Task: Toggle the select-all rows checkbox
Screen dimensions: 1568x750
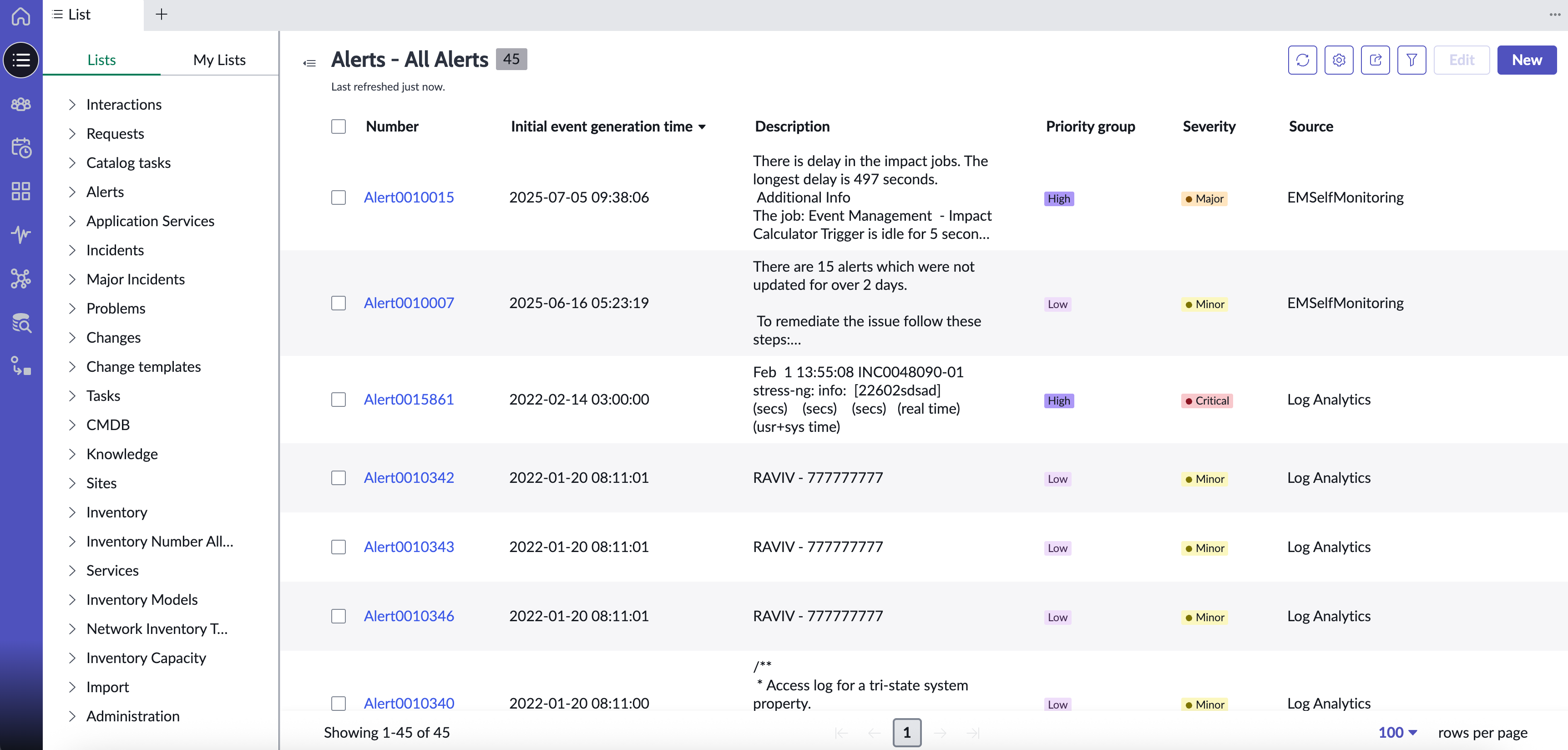Action: [339, 126]
